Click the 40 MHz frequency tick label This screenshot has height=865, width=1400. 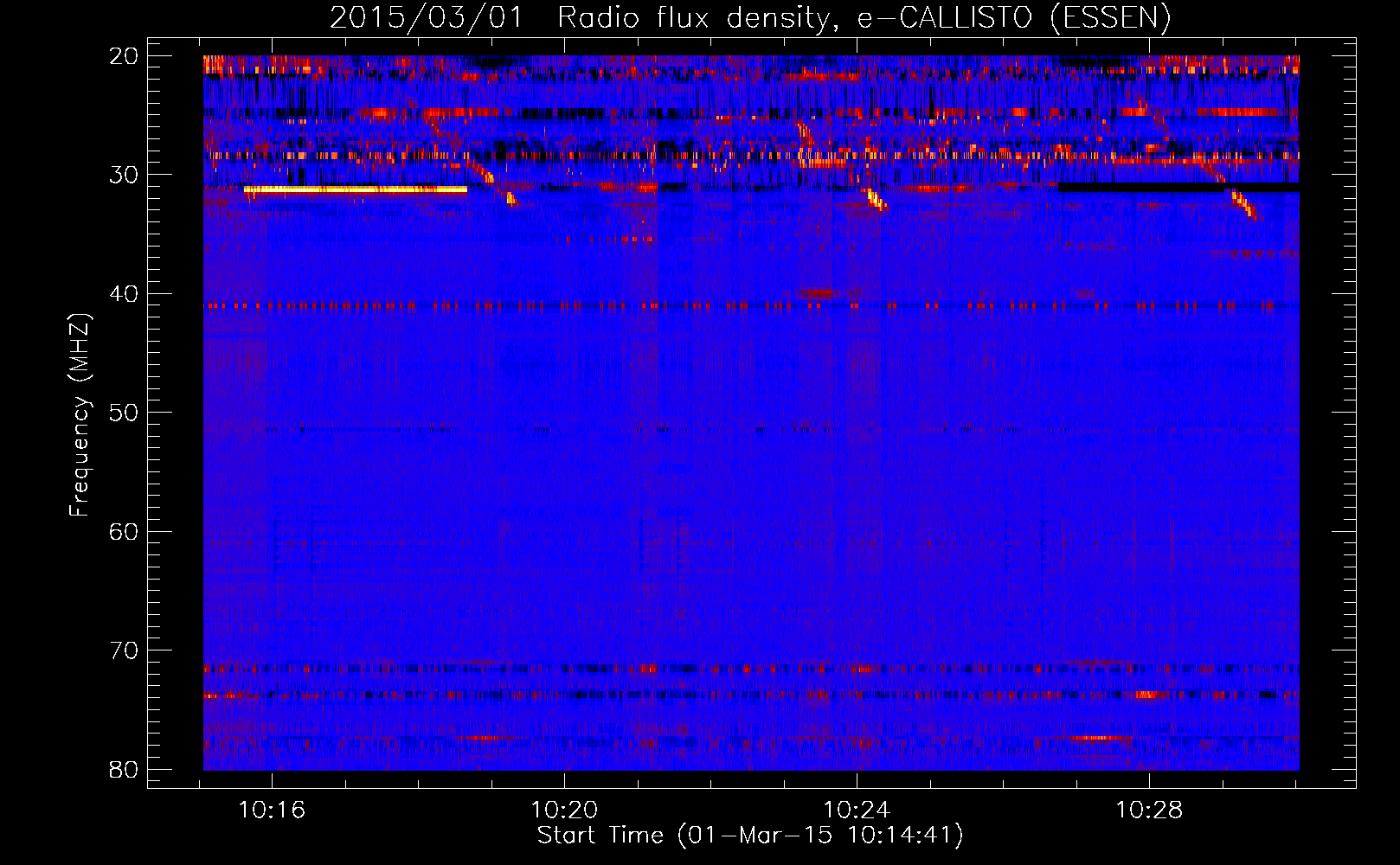tap(124, 294)
